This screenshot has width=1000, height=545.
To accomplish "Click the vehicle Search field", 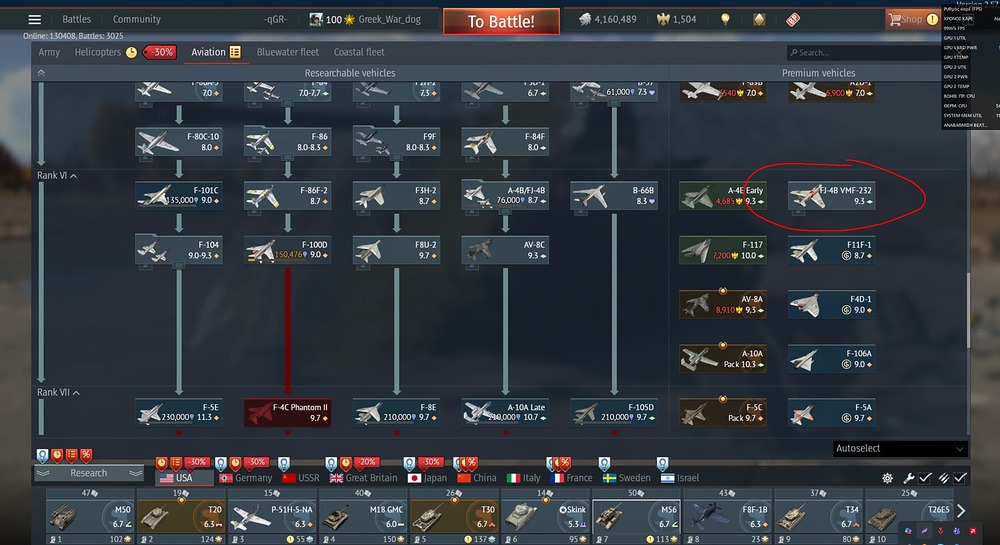I will [x=864, y=52].
